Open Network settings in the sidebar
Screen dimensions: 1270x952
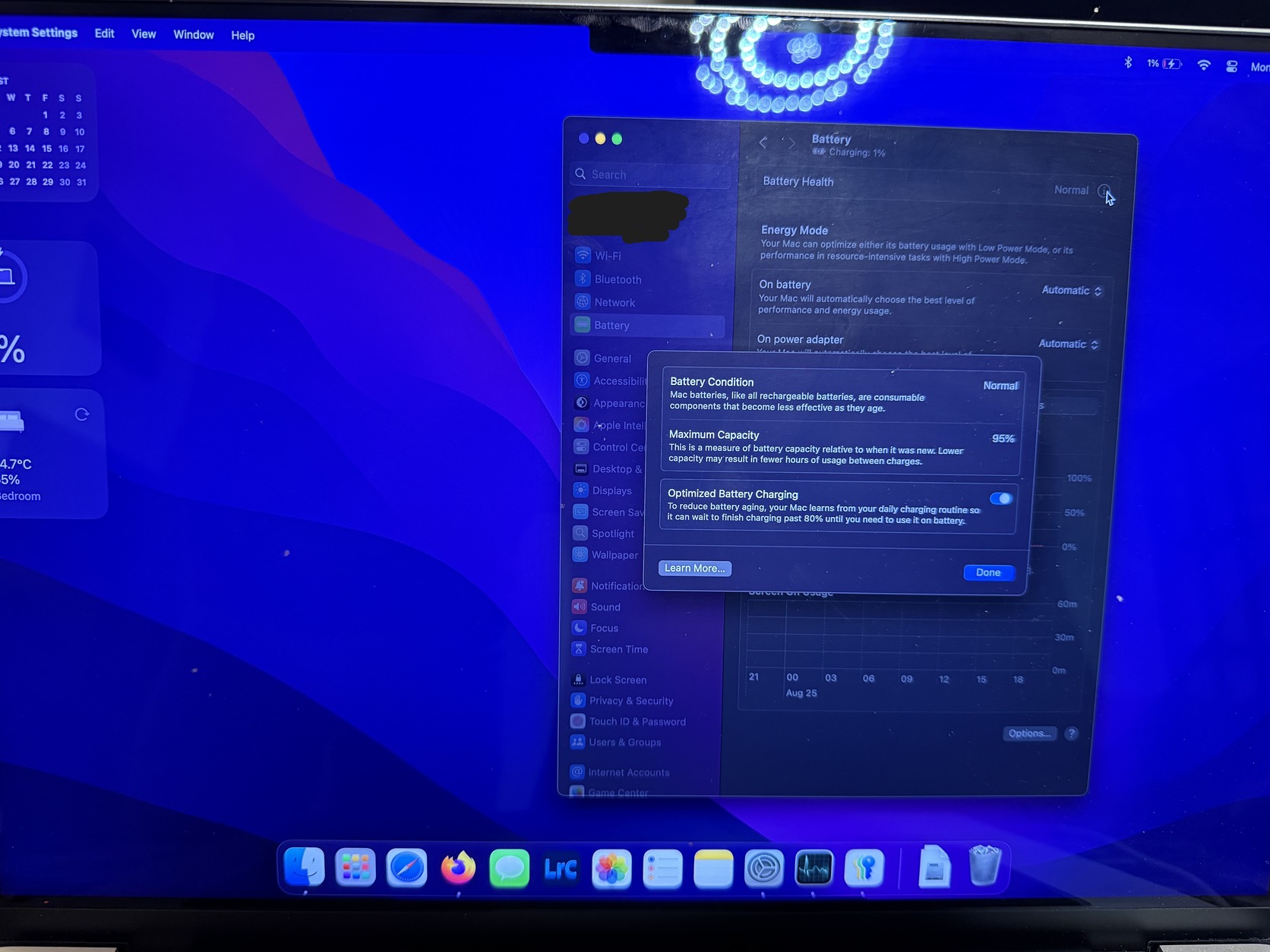[x=648, y=302]
